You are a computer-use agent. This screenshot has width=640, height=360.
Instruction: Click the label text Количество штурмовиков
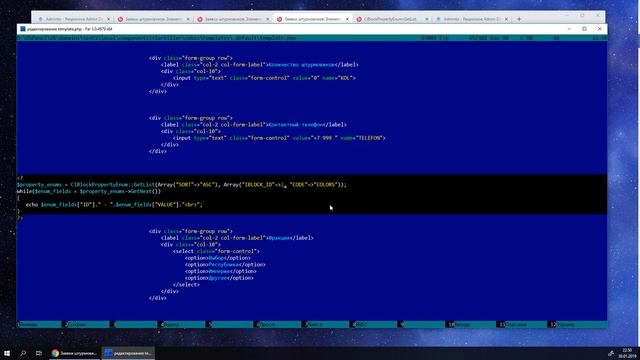tap(302, 64)
